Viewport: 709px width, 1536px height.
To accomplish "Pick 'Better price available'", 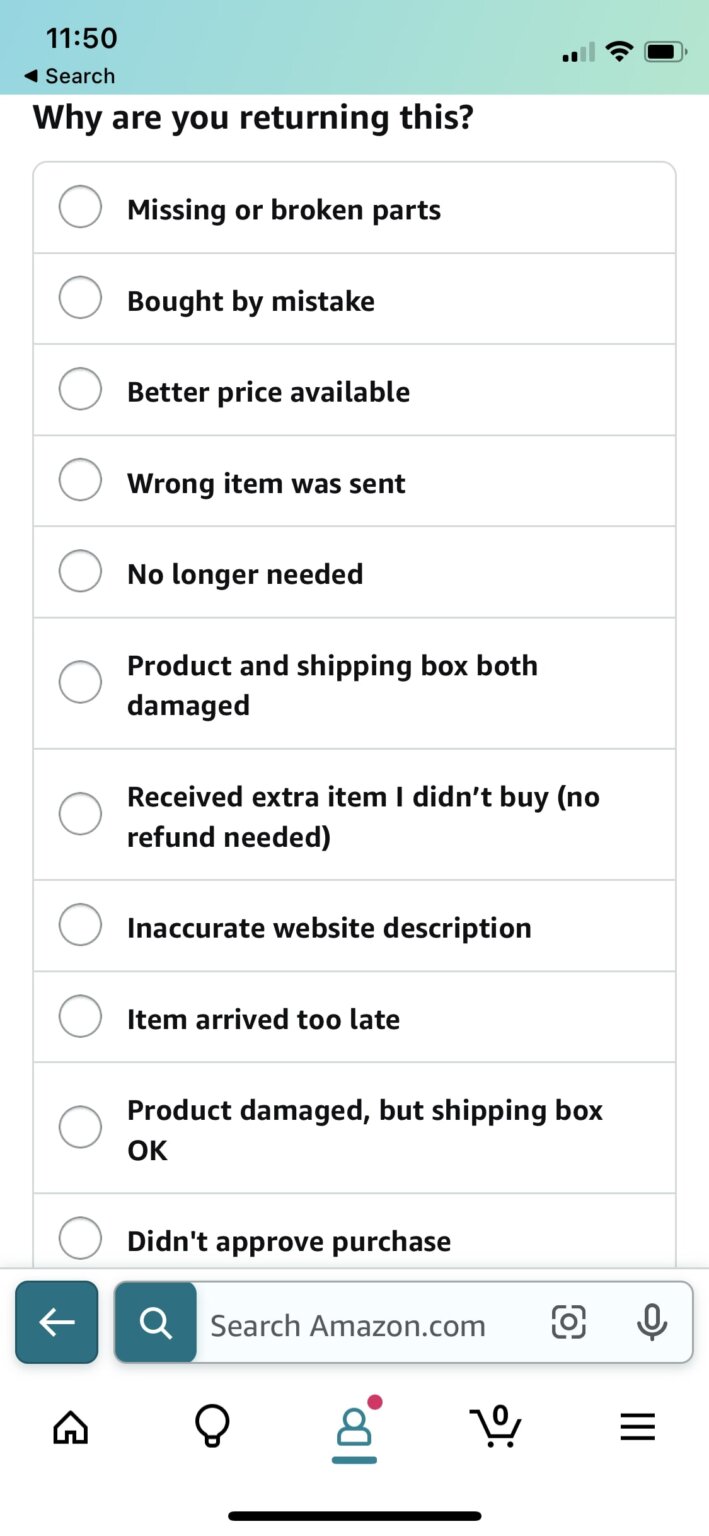I will coord(80,389).
